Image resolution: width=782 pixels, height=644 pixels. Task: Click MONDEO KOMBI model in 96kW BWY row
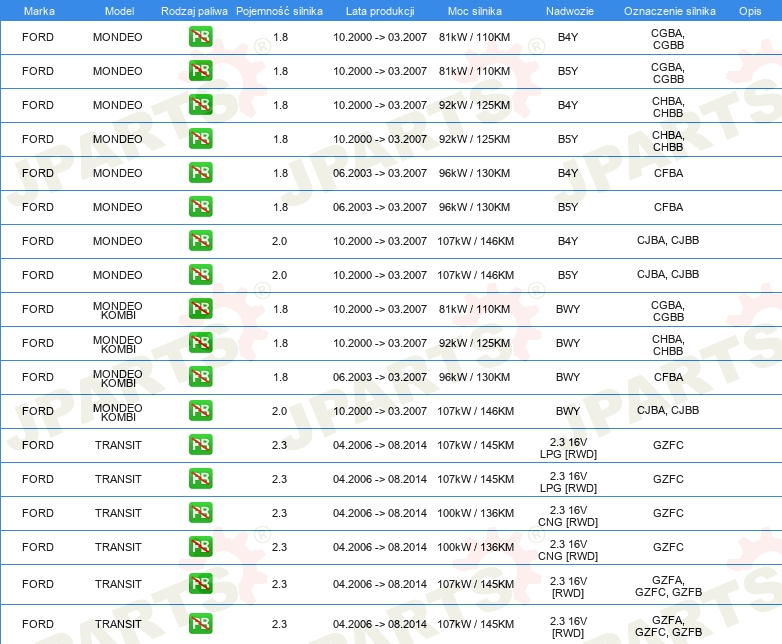(x=118, y=378)
